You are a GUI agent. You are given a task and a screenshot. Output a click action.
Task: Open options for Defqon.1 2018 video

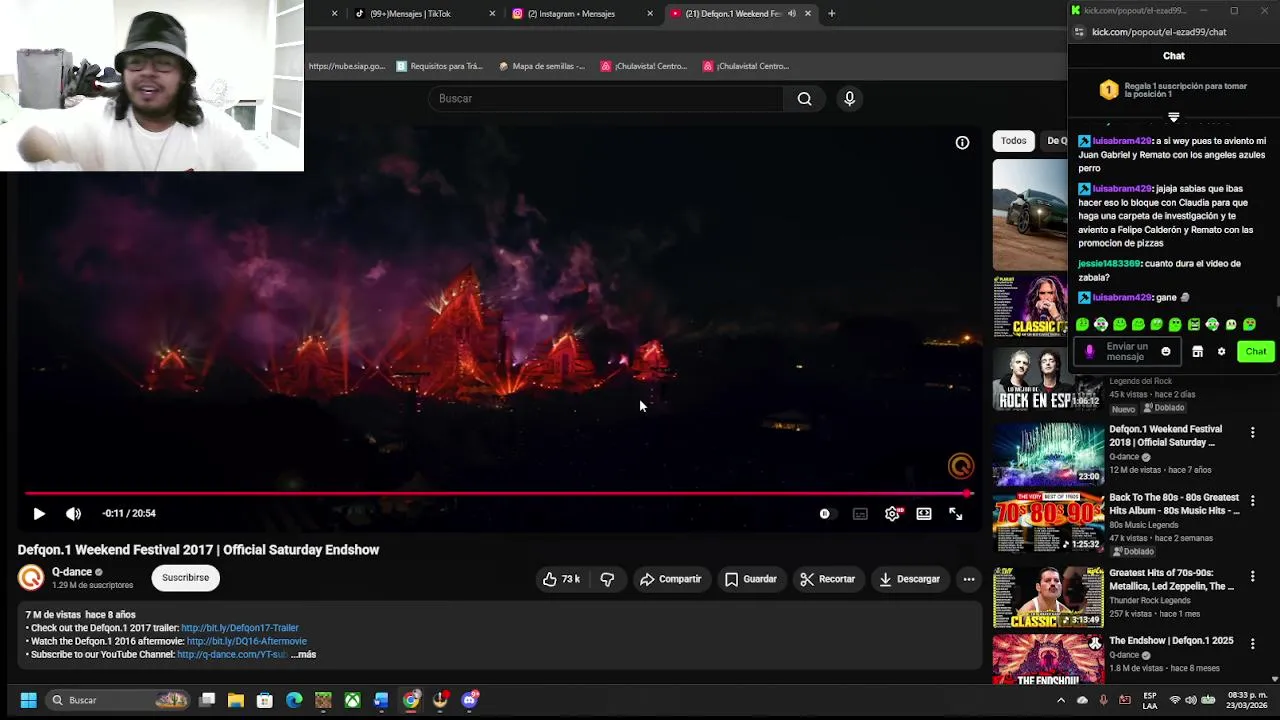click(1252, 433)
